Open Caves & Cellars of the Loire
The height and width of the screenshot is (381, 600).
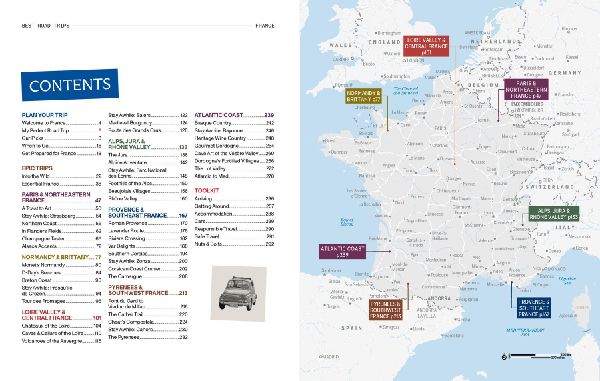tap(62, 333)
